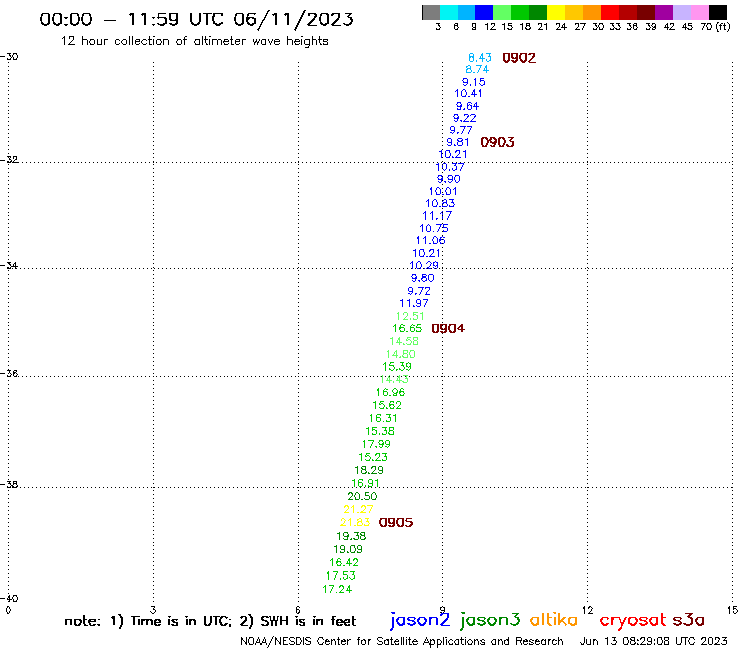The image size is (740, 650).
Task: Pick the cyan swatch in the color legend
Action: 449,12
